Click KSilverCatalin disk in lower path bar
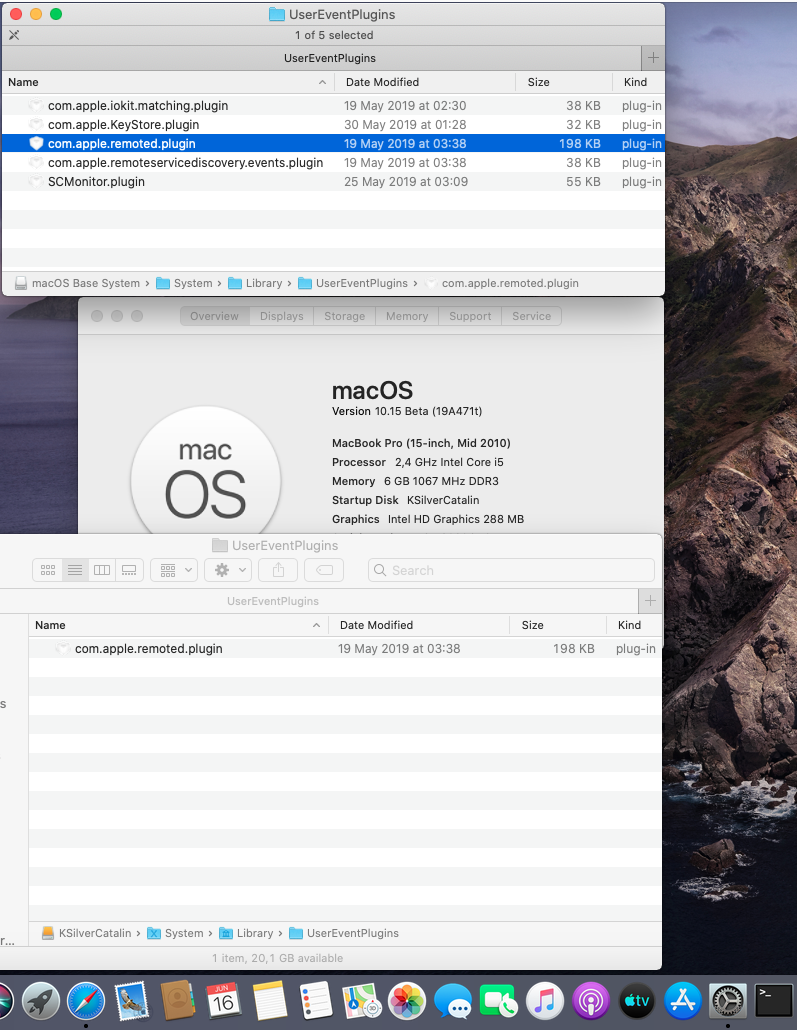This screenshot has height=1030, width=797. pyautogui.click(x=87, y=933)
